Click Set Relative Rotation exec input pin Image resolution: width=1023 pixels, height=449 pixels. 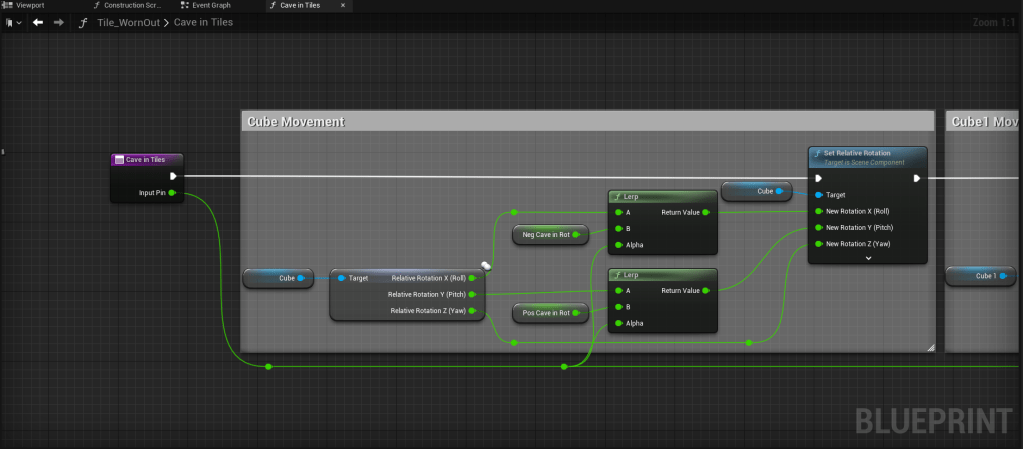point(819,179)
